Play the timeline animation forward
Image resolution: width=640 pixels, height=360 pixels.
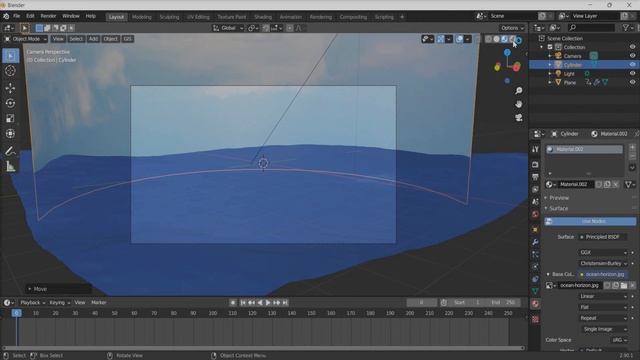point(268,303)
